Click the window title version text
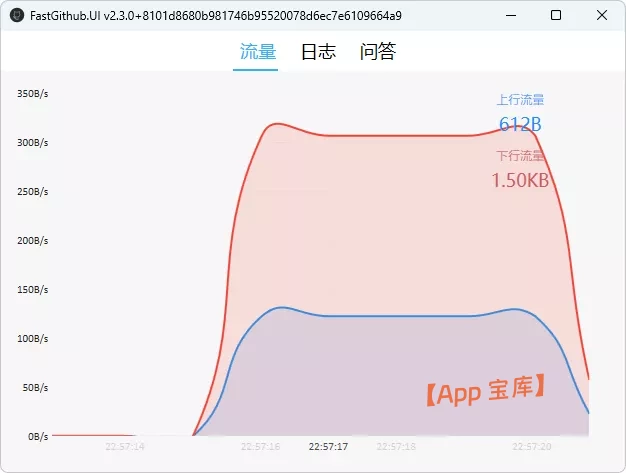The width and height of the screenshot is (626, 473). pos(216,16)
